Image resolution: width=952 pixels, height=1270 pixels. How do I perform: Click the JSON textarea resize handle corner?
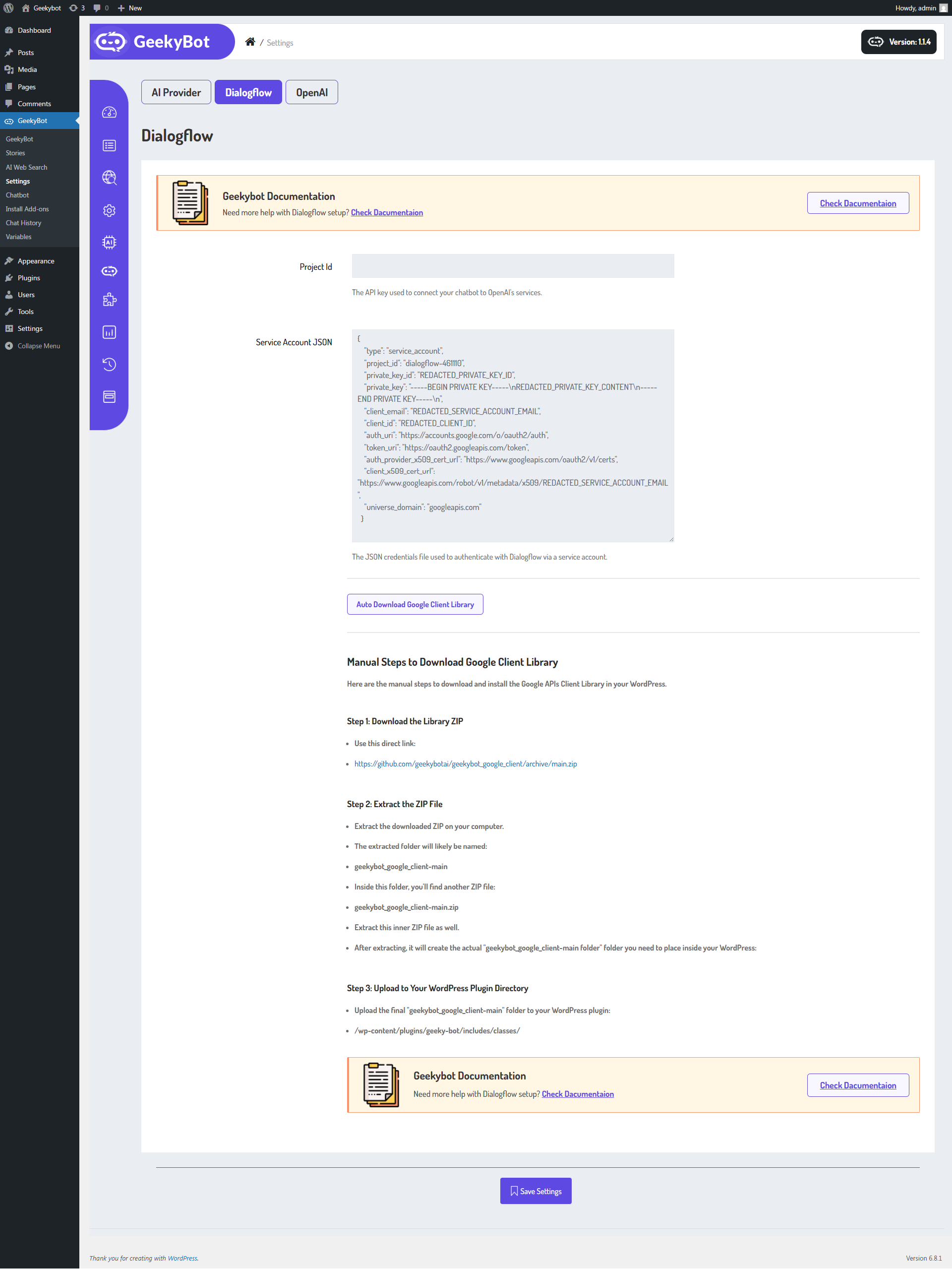tap(671, 539)
